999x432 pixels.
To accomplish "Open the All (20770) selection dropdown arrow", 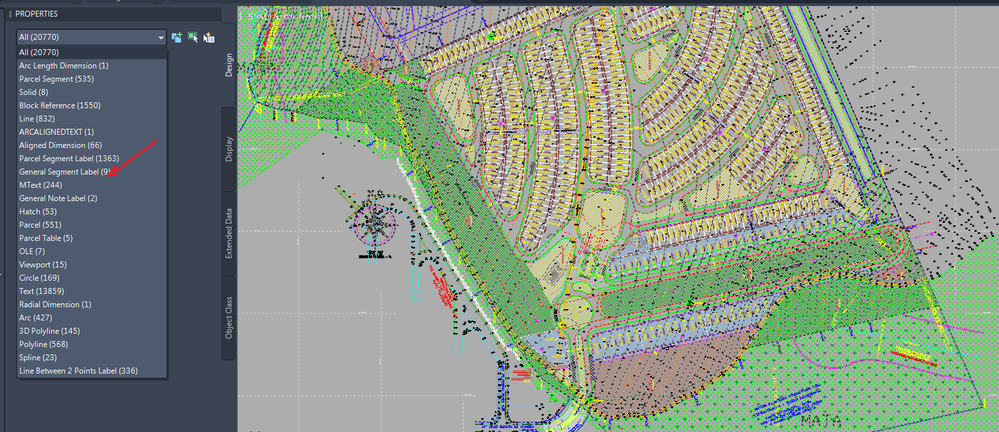I will coord(161,38).
